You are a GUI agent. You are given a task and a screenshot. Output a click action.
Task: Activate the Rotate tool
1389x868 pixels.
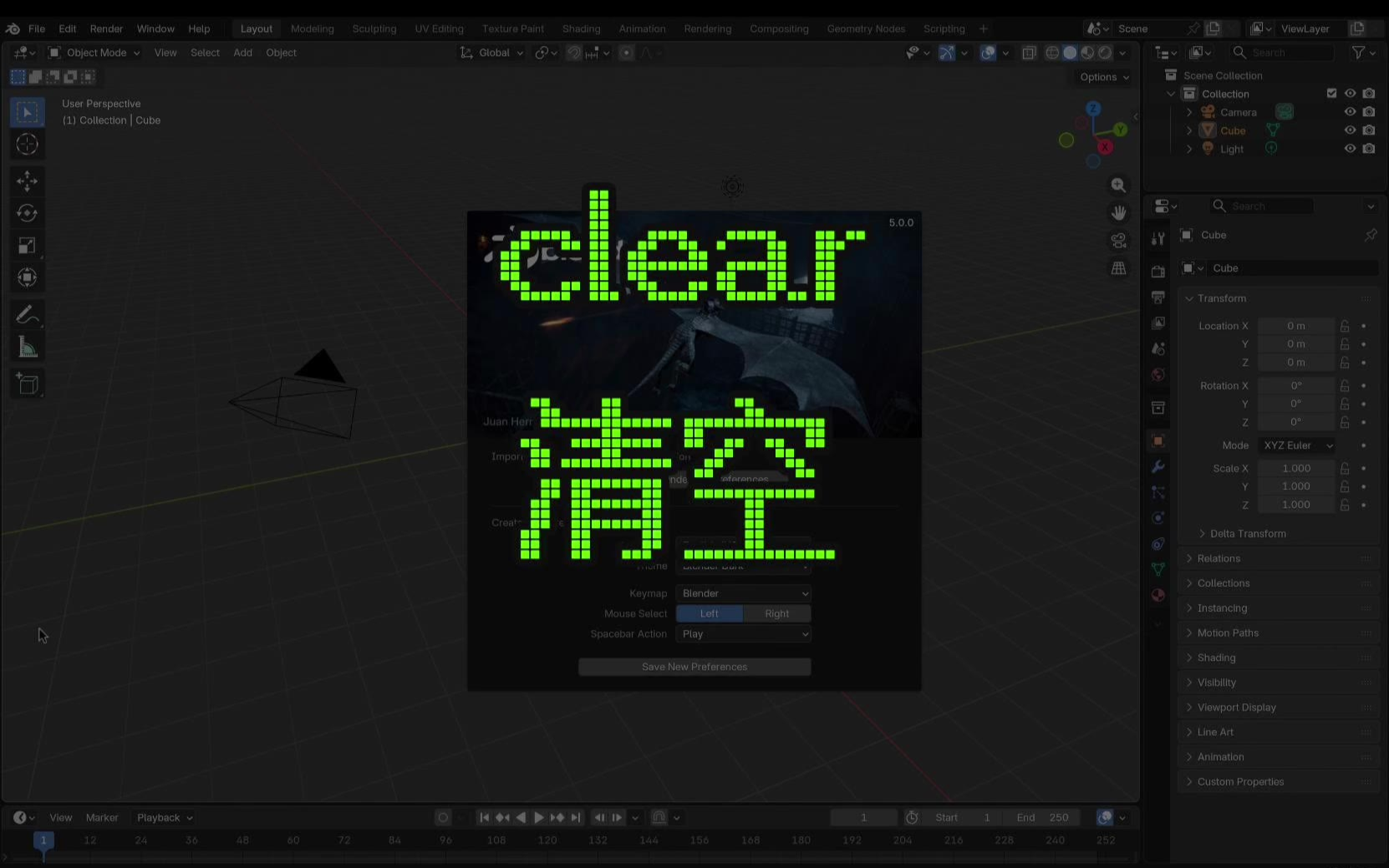[x=27, y=213]
